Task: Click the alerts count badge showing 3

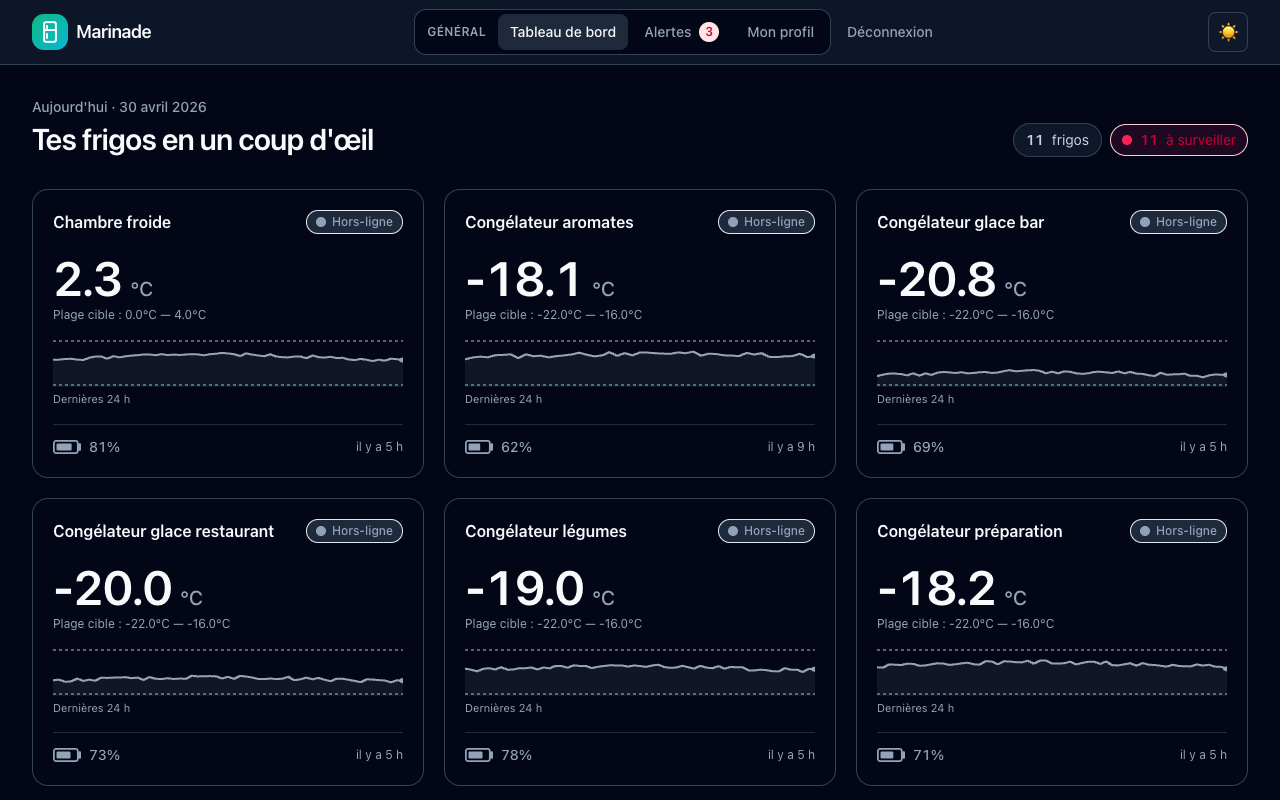Action: tap(709, 32)
